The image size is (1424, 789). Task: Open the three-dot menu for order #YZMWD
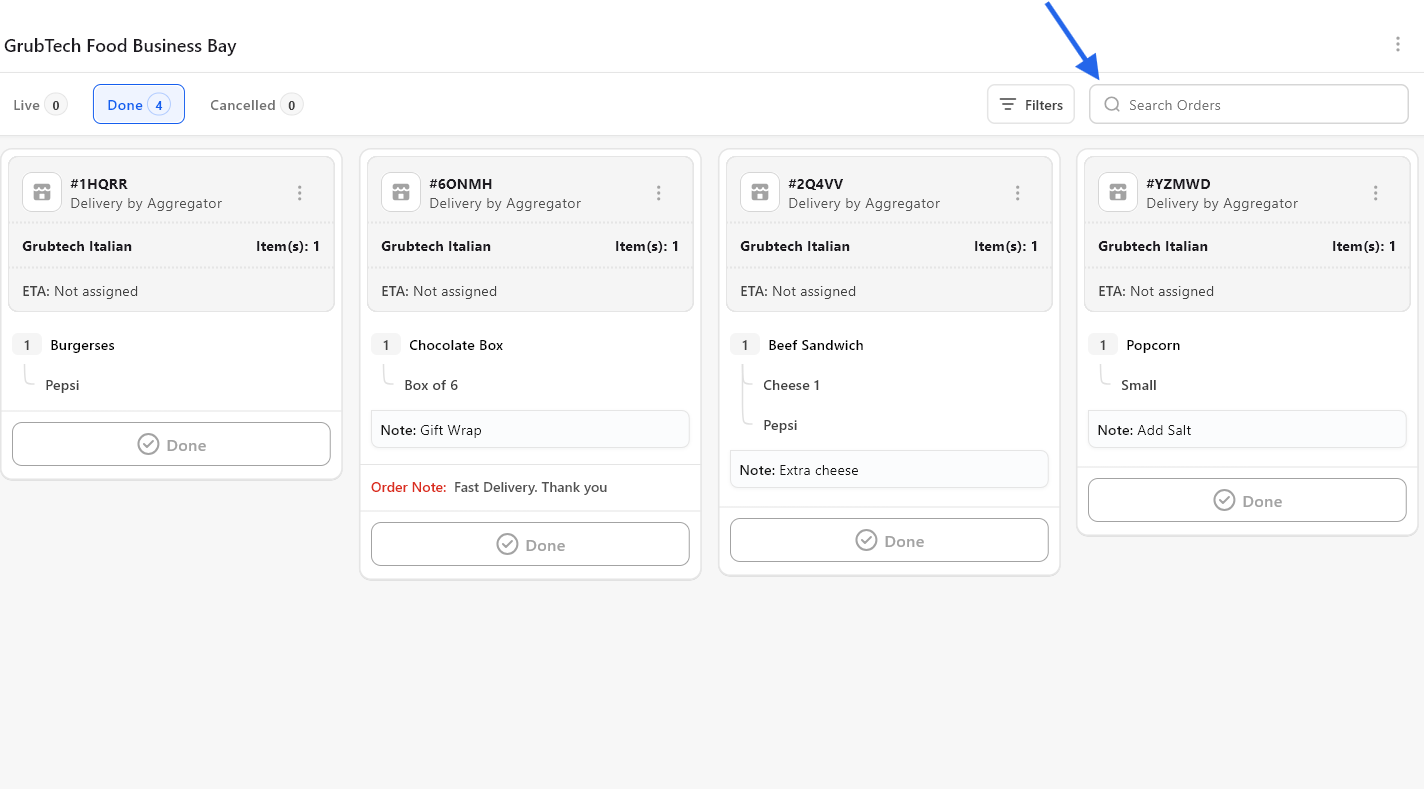[x=1375, y=193]
